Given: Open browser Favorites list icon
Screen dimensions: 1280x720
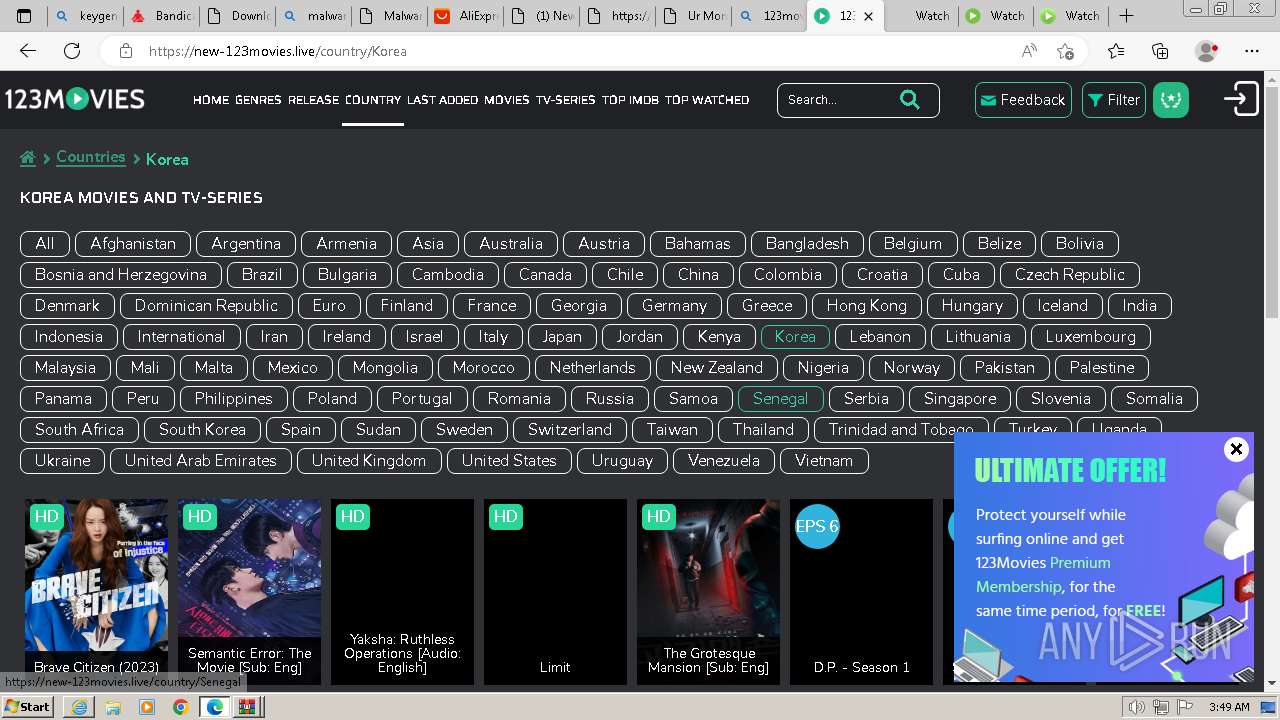Looking at the screenshot, I should (x=1116, y=51).
